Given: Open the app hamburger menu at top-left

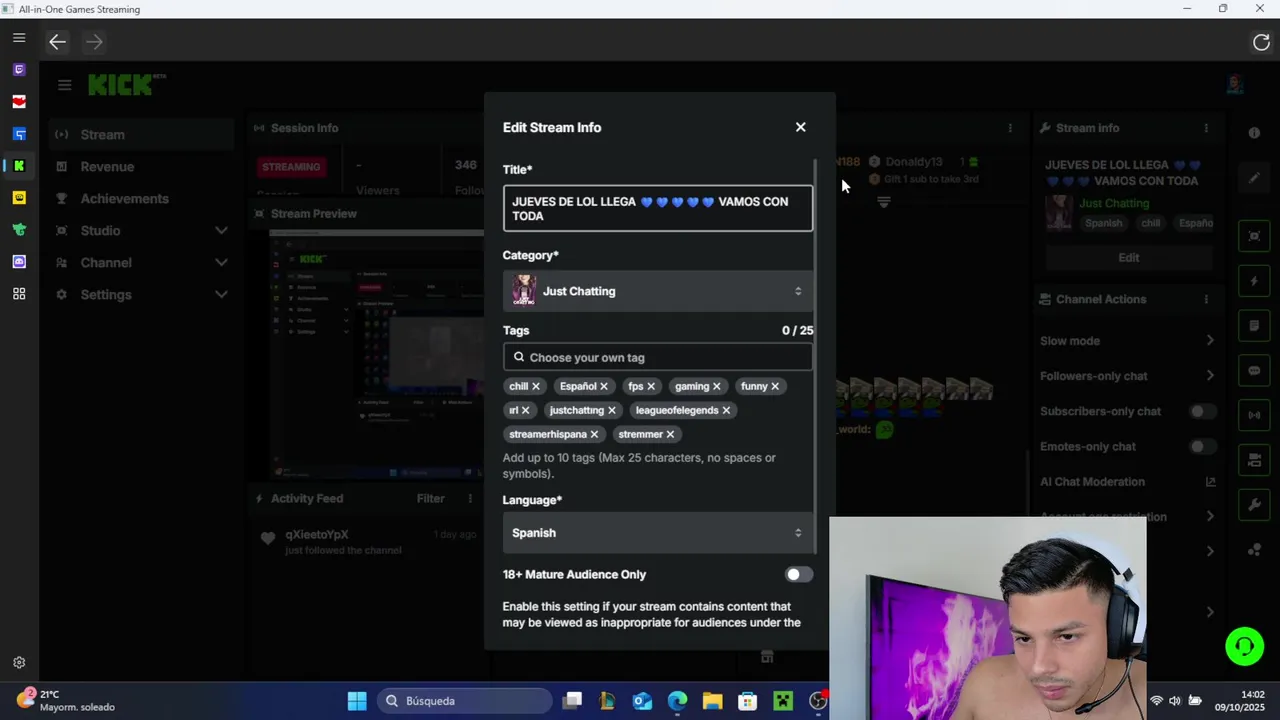Looking at the screenshot, I should 19,38.
